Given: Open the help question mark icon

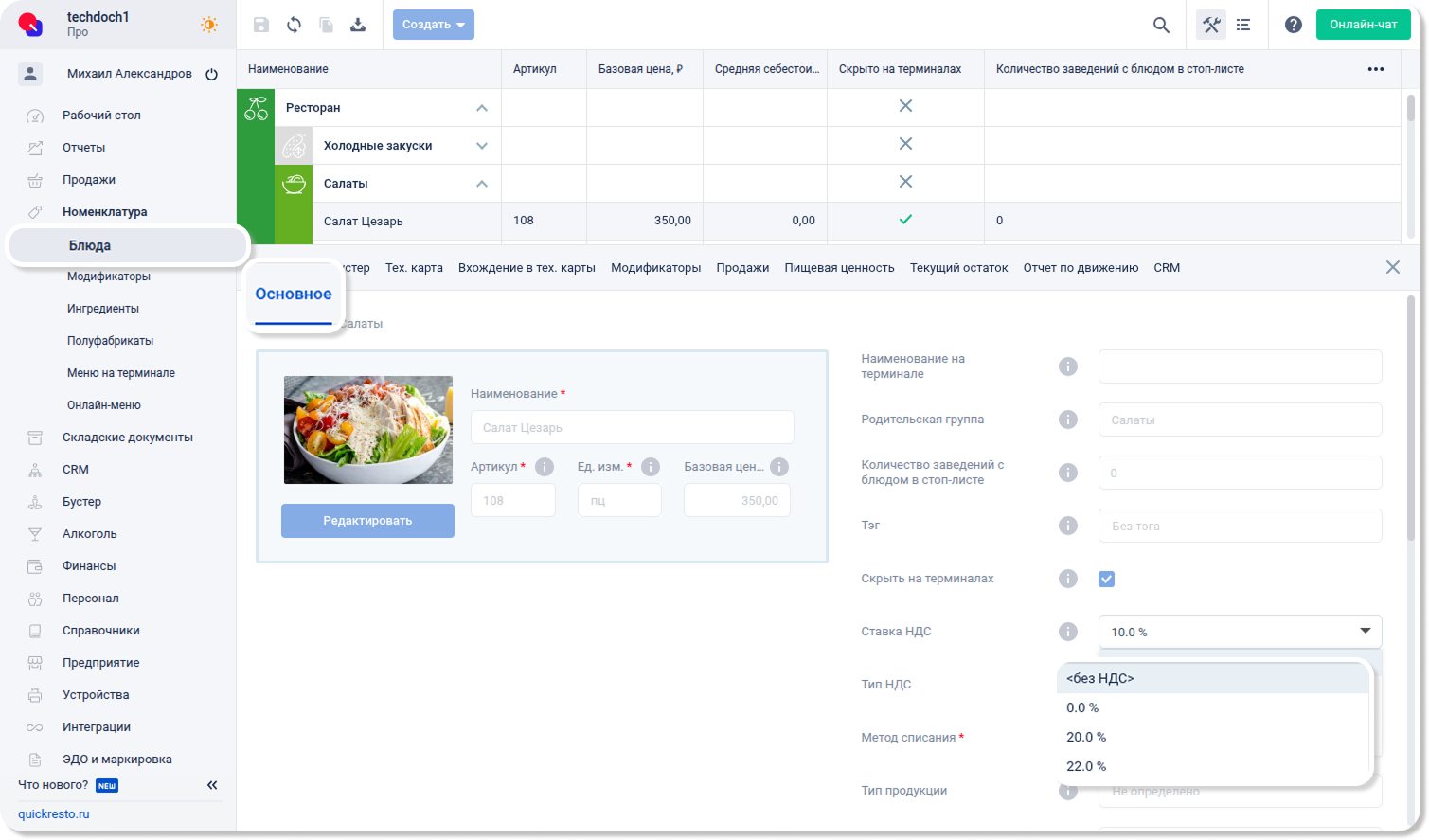Looking at the screenshot, I should (x=1293, y=25).
